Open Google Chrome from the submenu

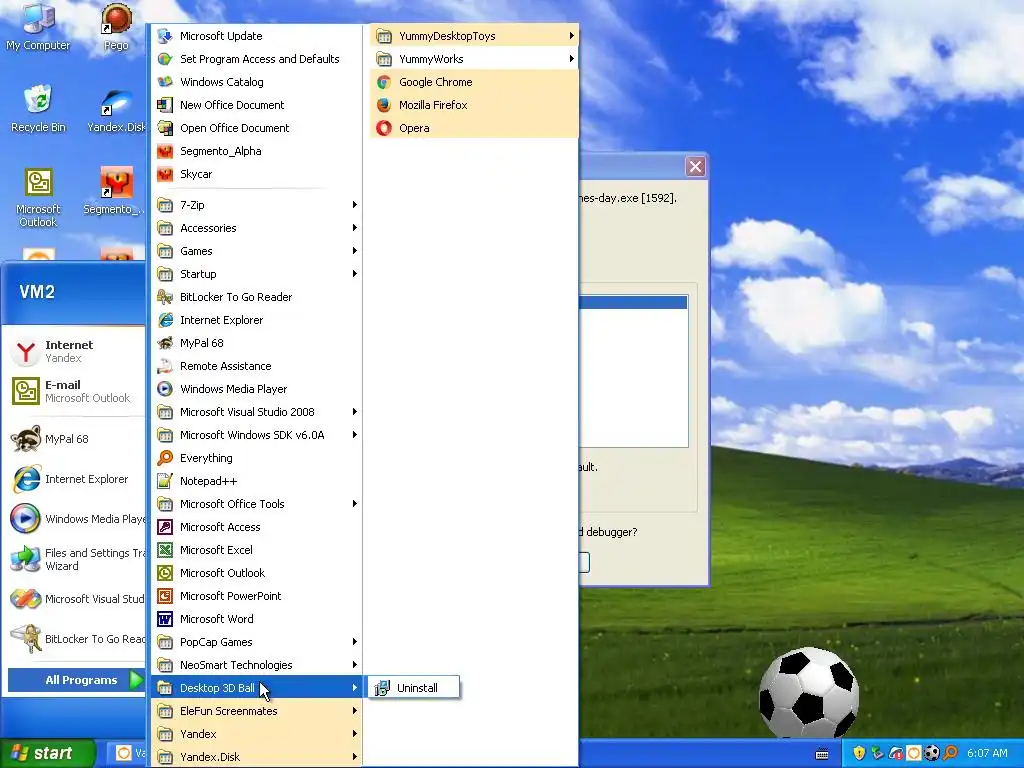click(474, 82)
